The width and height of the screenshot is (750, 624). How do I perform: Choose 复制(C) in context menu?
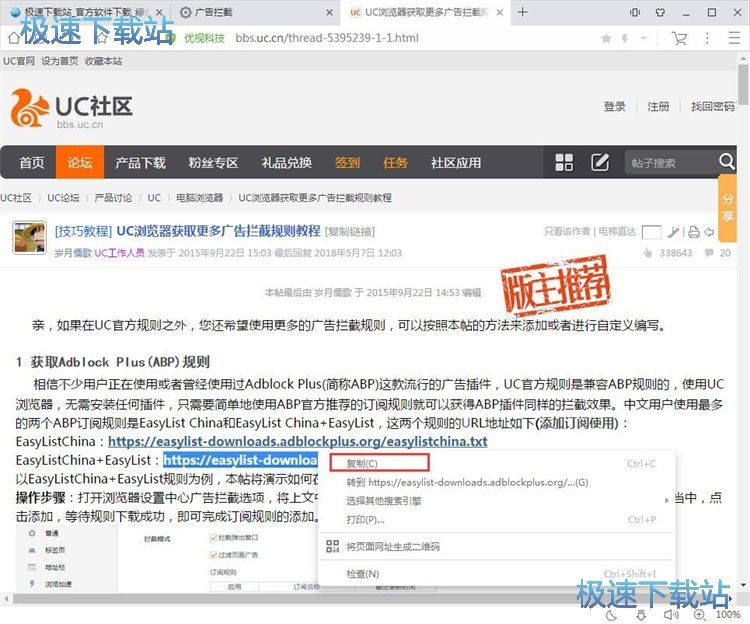point(380,463)
